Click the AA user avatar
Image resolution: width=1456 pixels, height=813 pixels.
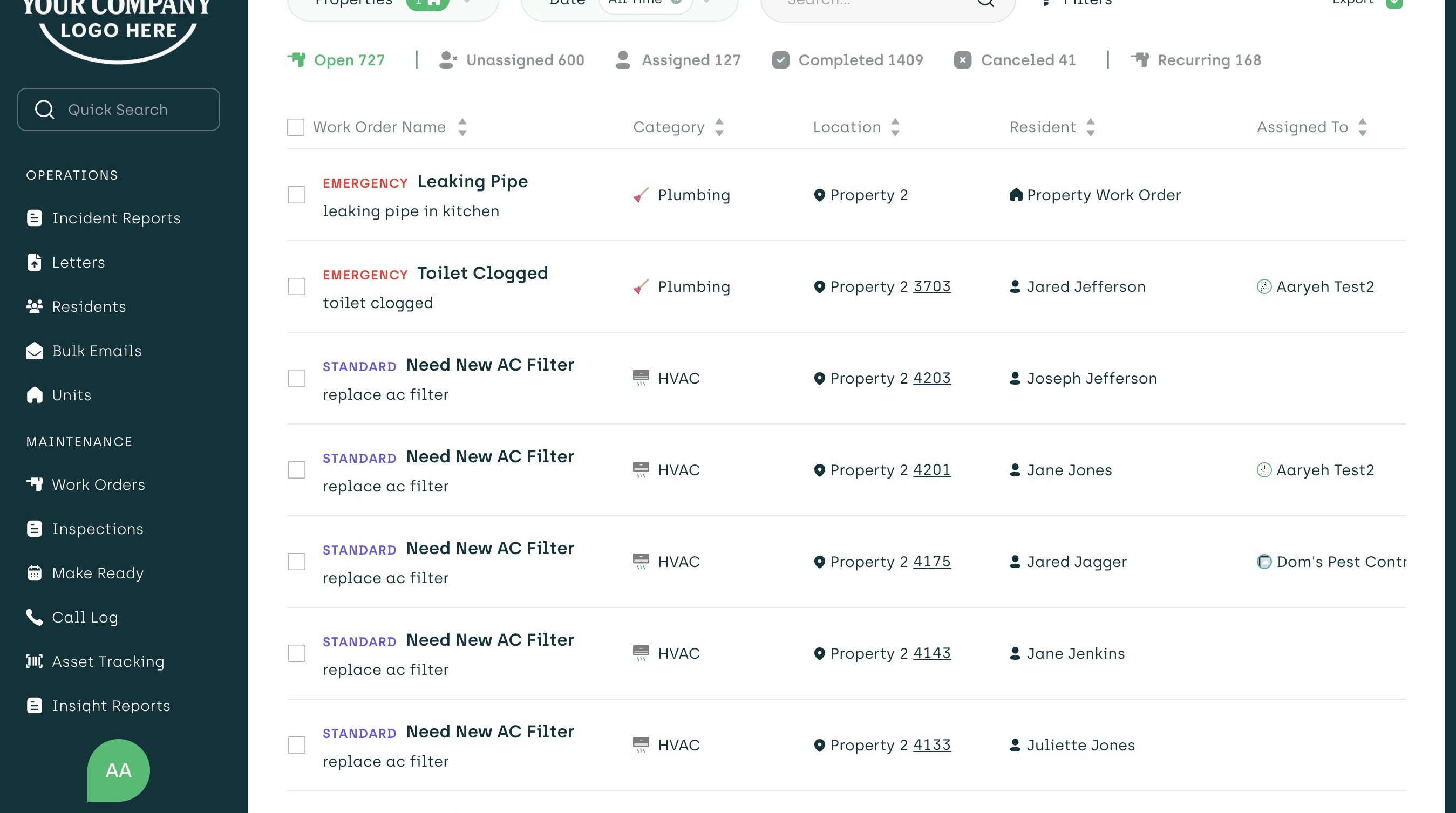click(119, 770)
